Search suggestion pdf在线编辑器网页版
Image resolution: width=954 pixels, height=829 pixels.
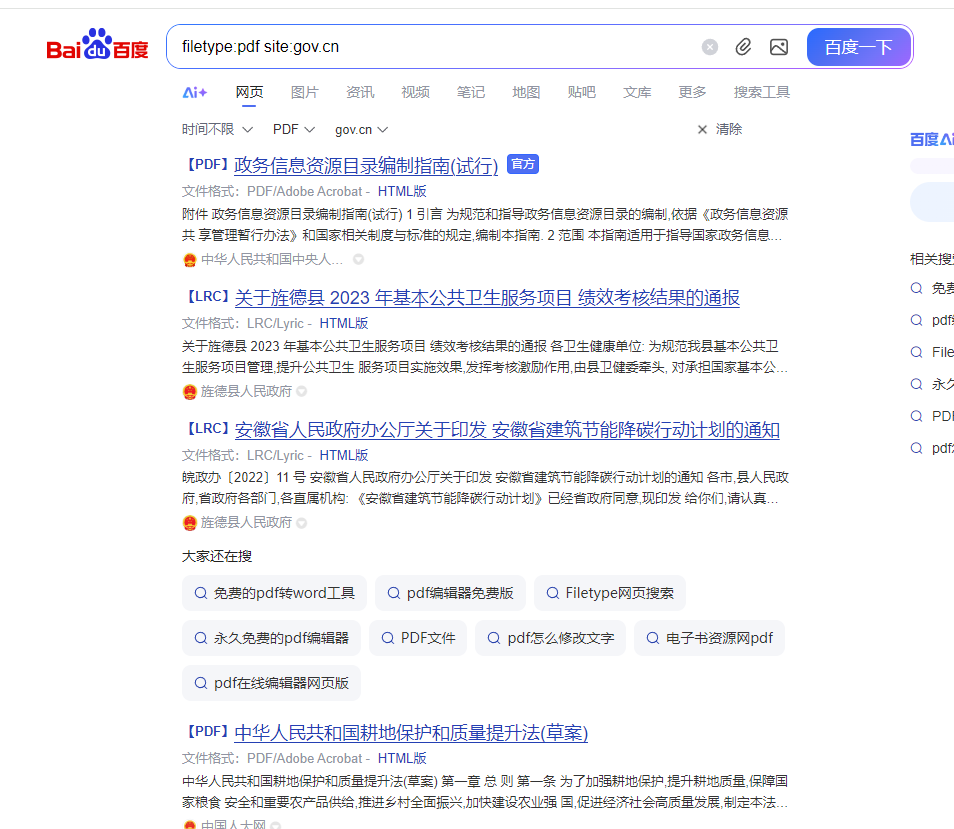(x=271, y=683)
